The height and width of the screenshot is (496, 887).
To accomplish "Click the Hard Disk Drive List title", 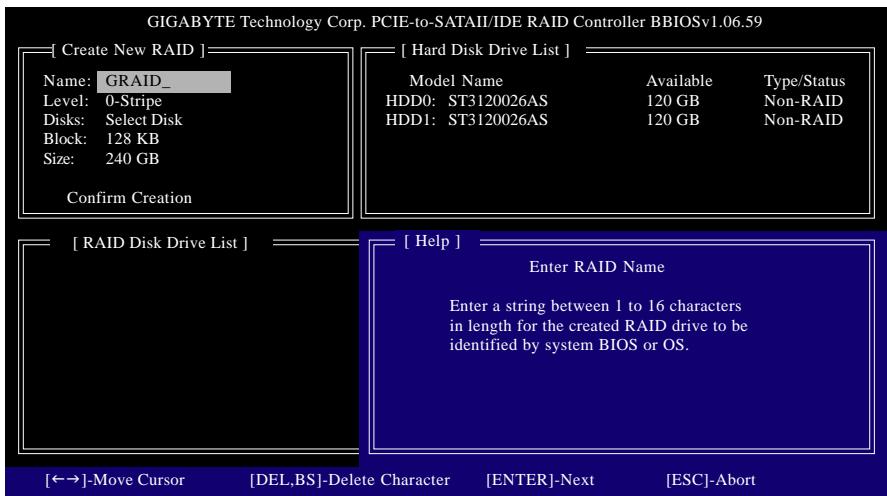I will point(485,50).
